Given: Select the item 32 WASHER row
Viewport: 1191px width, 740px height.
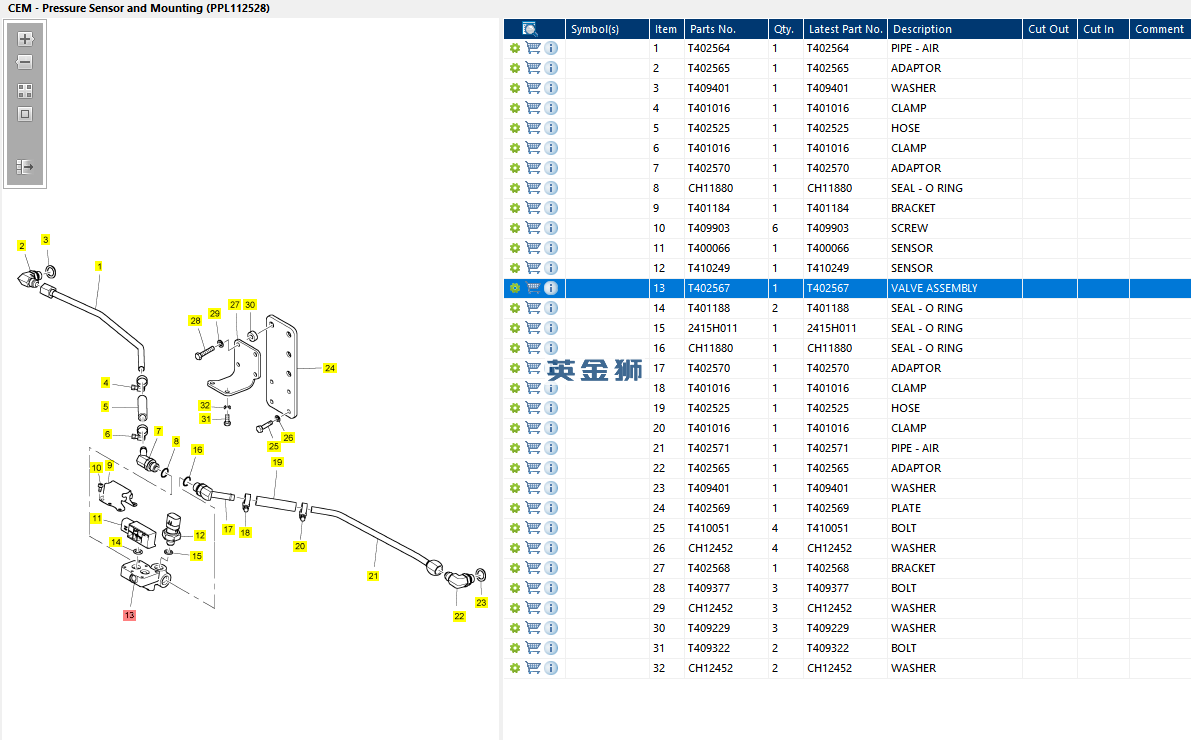Looking at the screenshot, I should 847,669.
